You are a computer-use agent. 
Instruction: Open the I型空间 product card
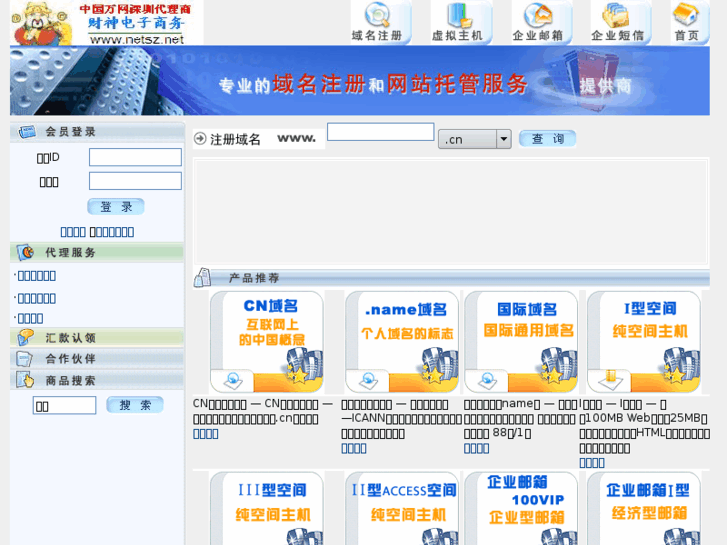(644, 342)
